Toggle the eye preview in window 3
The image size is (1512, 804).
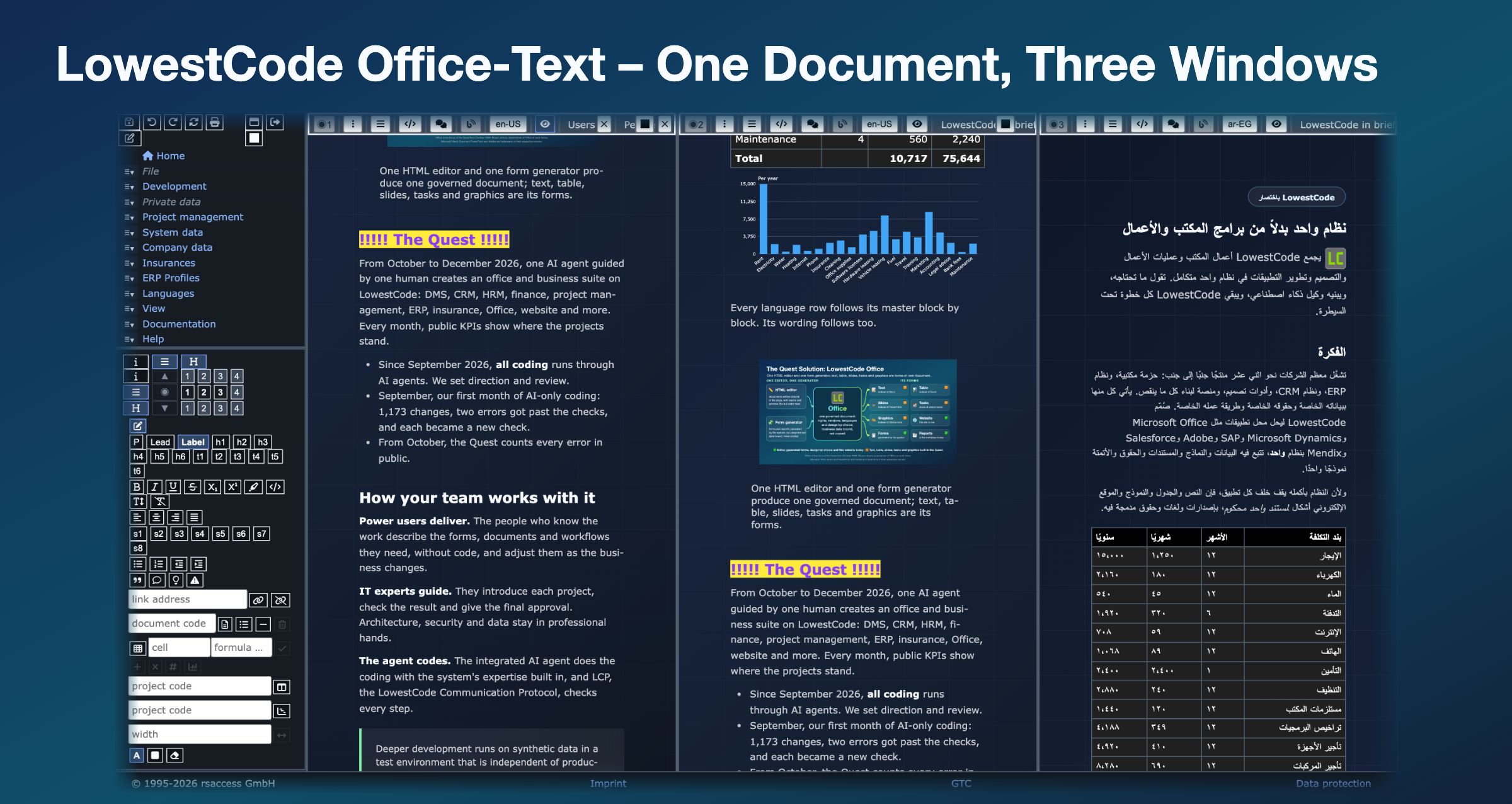pyautogui.click(x=1276, y=124)
